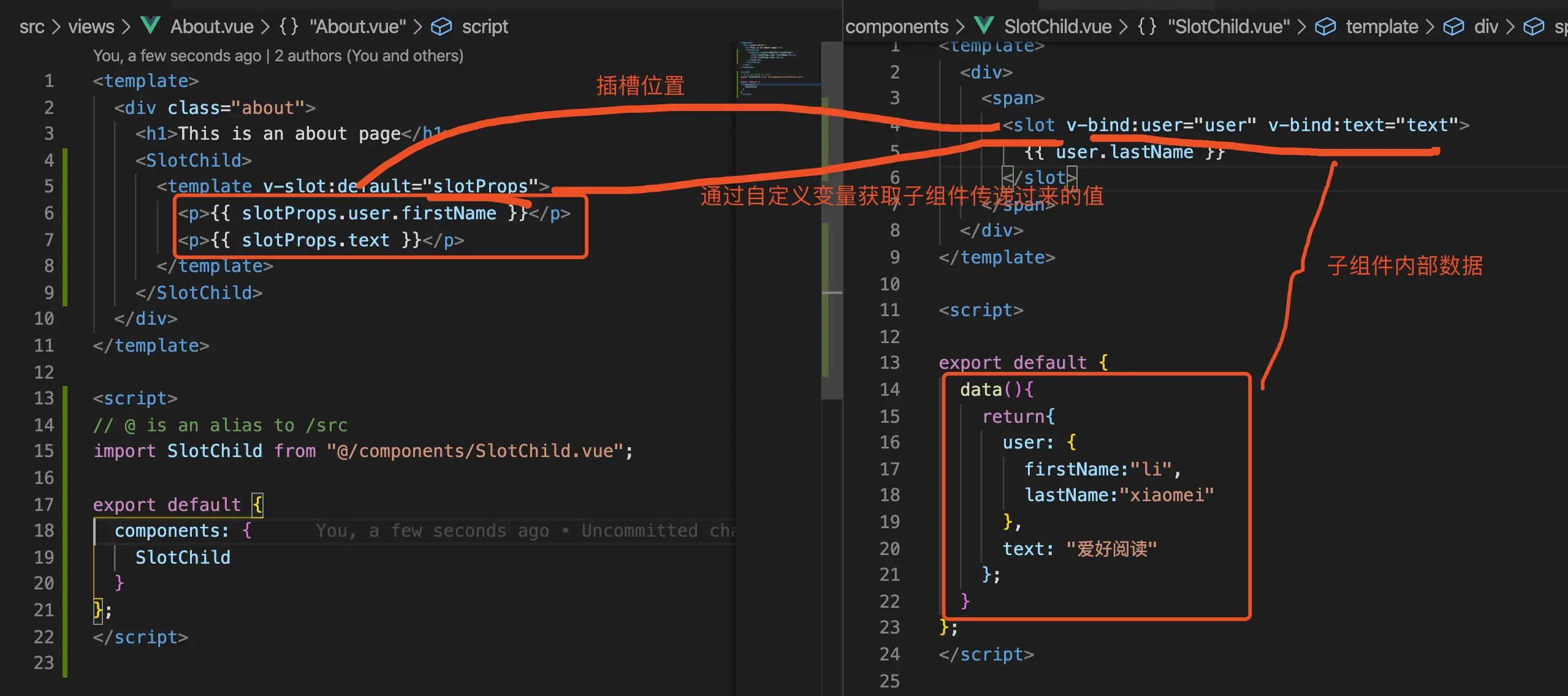The width and height of the screenshot is (1568, 696).
Task: Click the Vue icon beside About.vue breadcrumb
Action: (x=150, y=26)
